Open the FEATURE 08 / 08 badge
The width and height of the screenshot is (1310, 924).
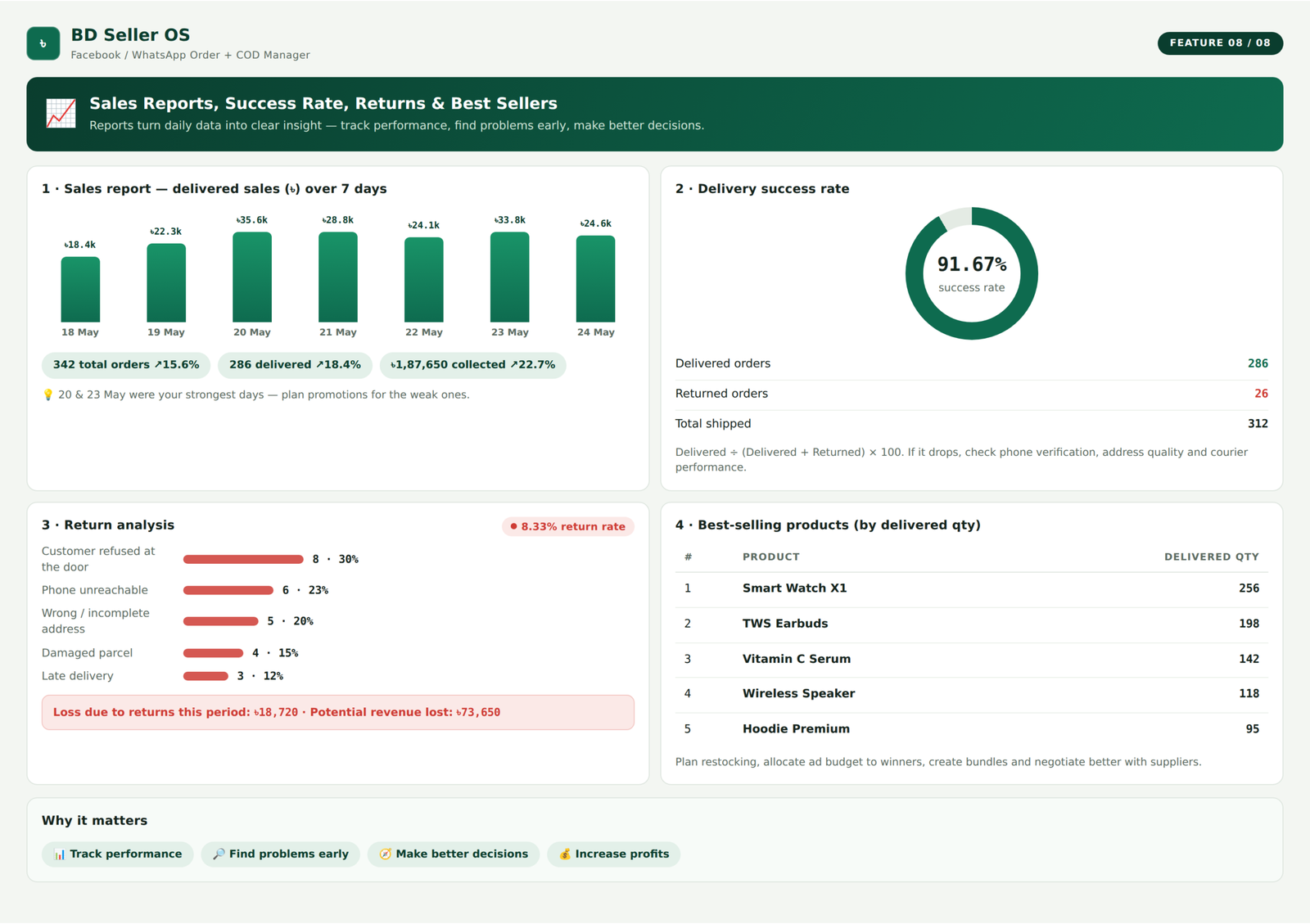(x=1220, y=43)
